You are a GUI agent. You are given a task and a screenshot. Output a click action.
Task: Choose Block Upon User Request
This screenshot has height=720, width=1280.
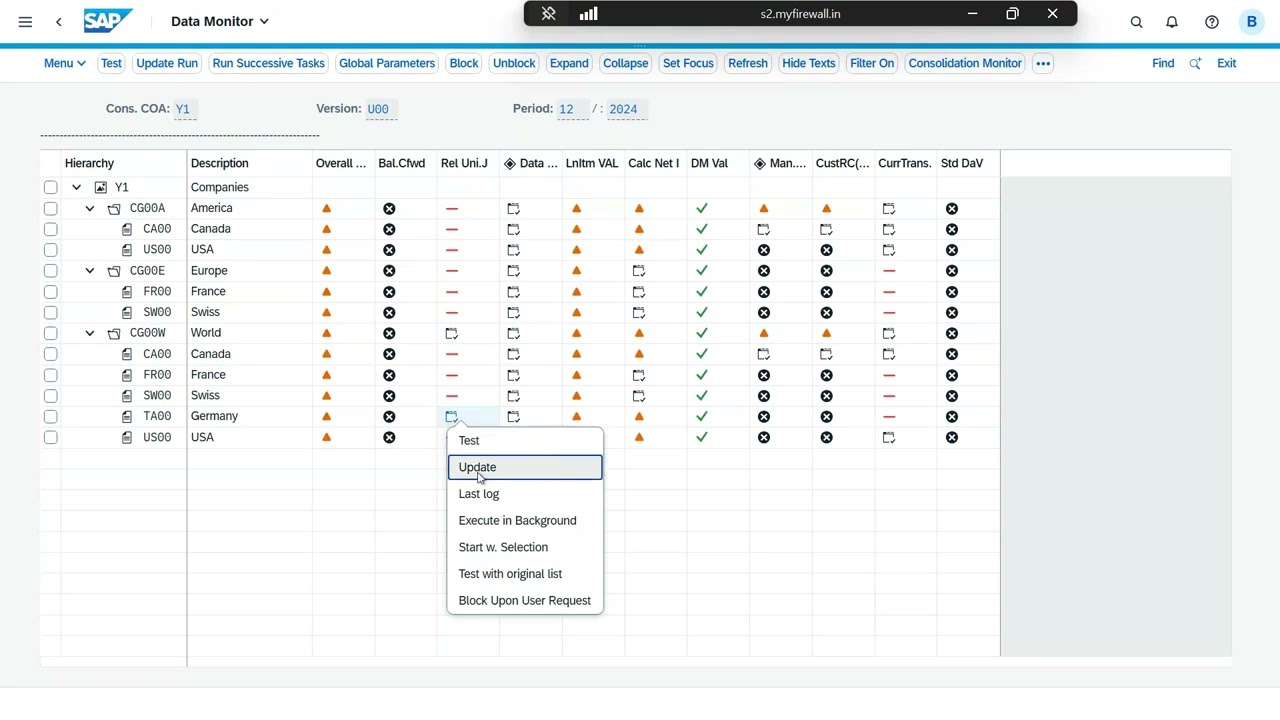coord(525,600)
